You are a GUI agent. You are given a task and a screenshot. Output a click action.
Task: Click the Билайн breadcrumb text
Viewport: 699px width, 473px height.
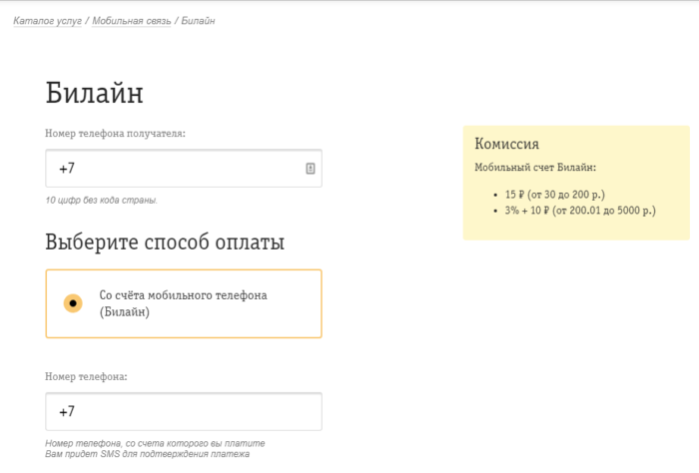click(x=198, y=21)
